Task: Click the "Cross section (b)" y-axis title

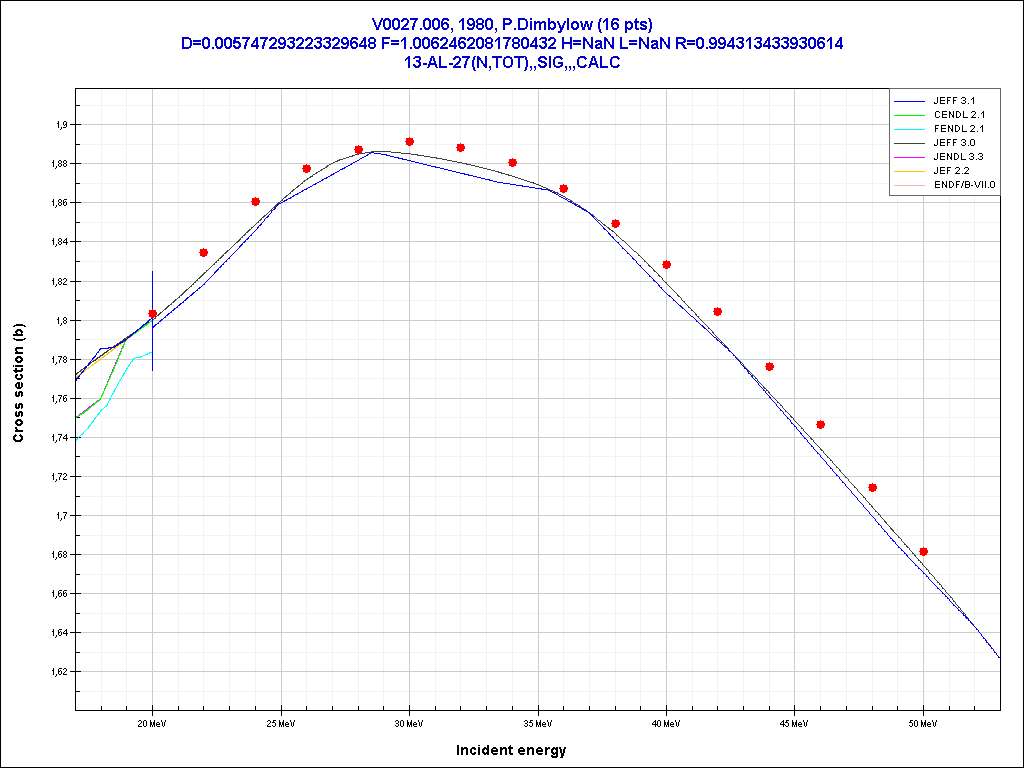Action: click(x=18, y=384)
